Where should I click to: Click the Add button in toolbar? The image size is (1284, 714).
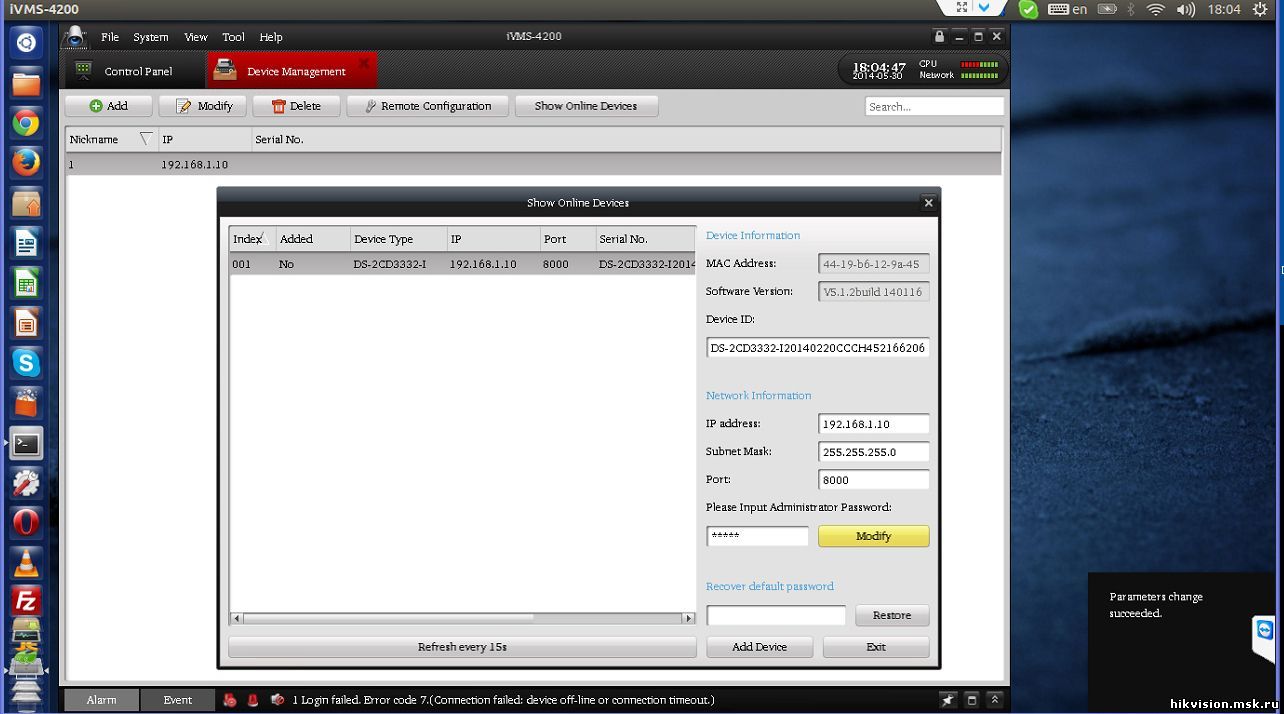point(109,106)
